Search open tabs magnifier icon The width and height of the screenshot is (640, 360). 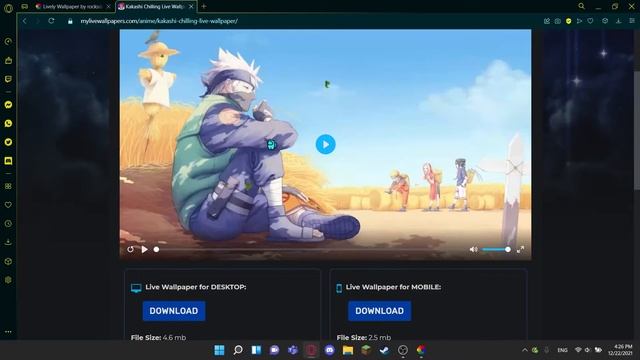tap(581, 6)
